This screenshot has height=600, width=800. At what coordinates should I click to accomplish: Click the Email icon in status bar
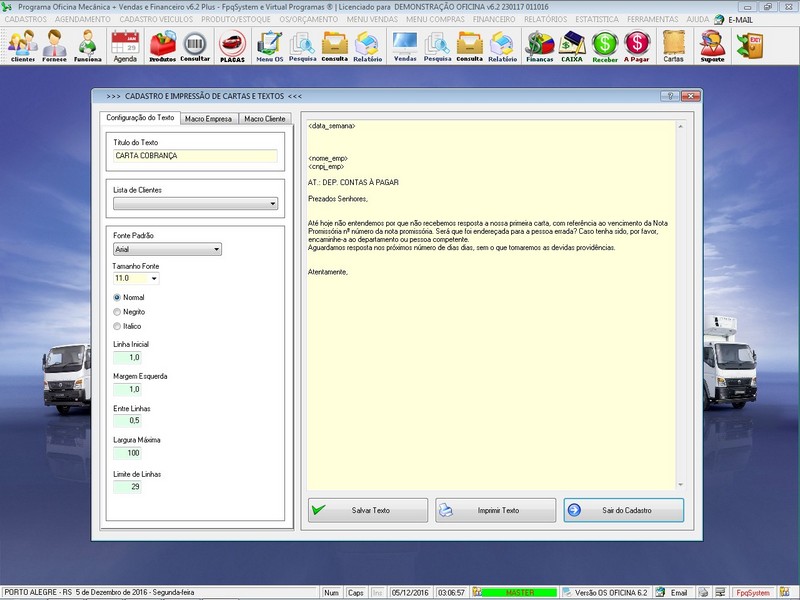[x=660, y=592]
